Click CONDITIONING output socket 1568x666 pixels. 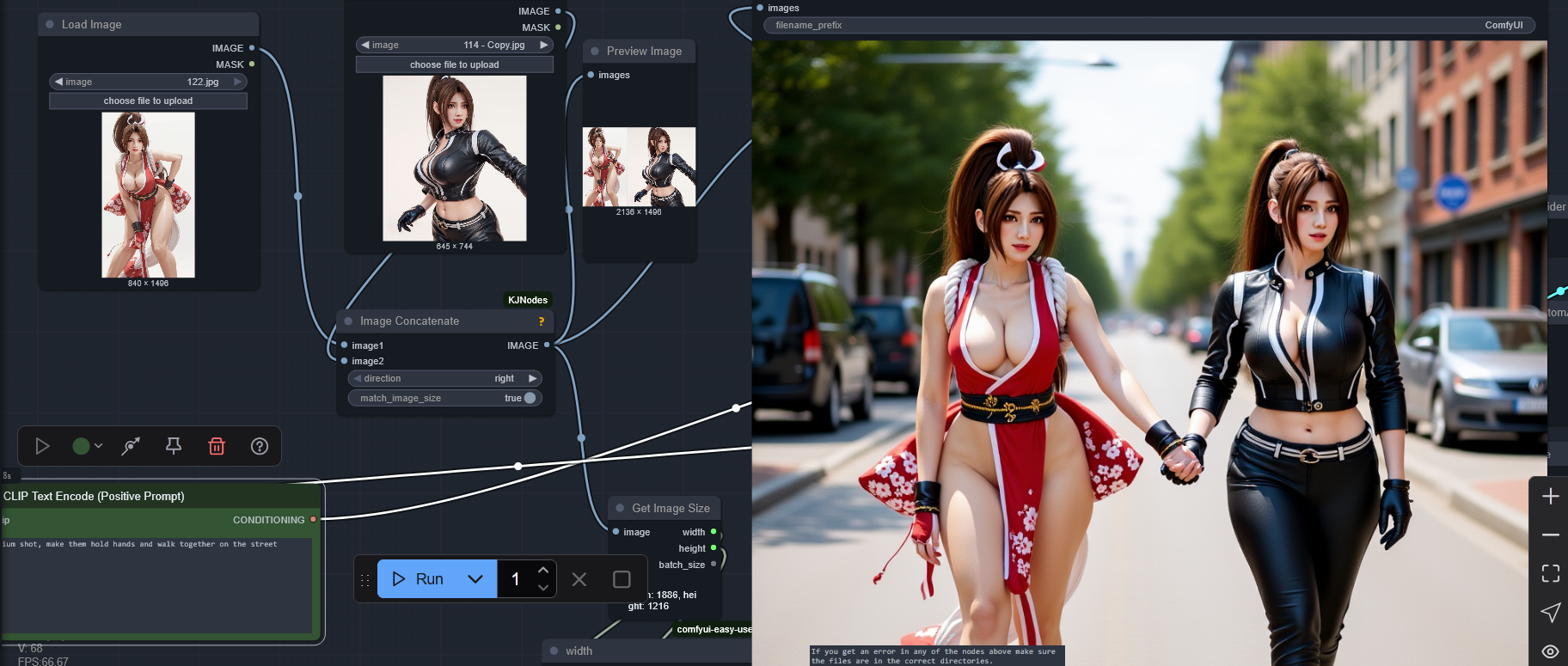(313, 519)
